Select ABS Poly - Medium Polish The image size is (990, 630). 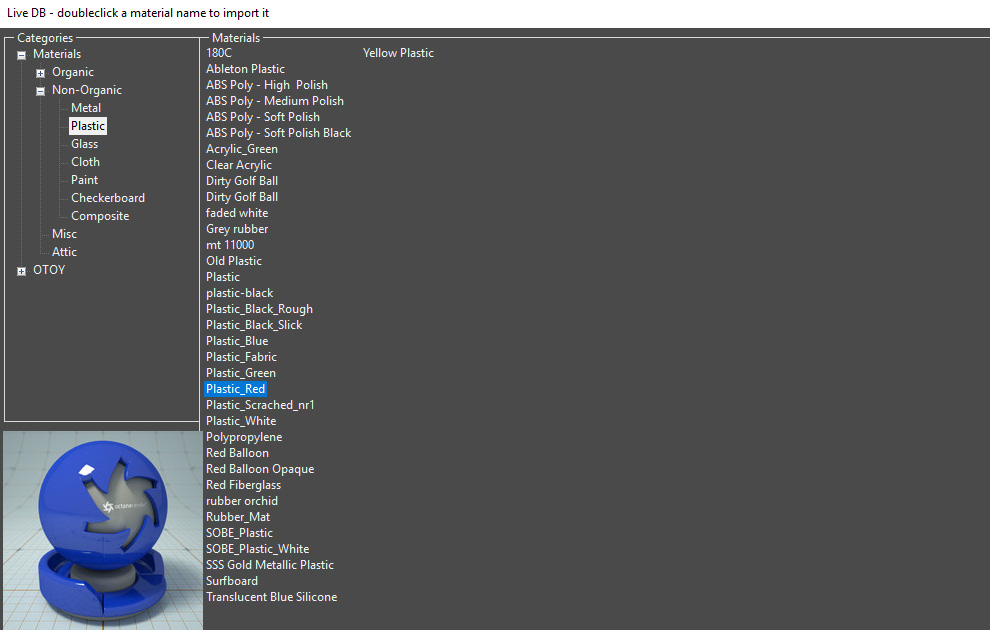click(x=275, y=101)
